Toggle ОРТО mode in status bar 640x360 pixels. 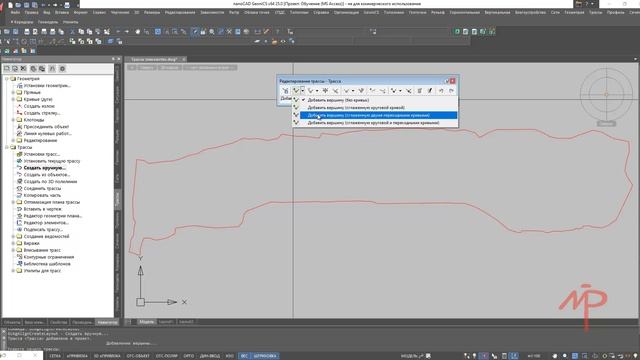pos(189,356)
